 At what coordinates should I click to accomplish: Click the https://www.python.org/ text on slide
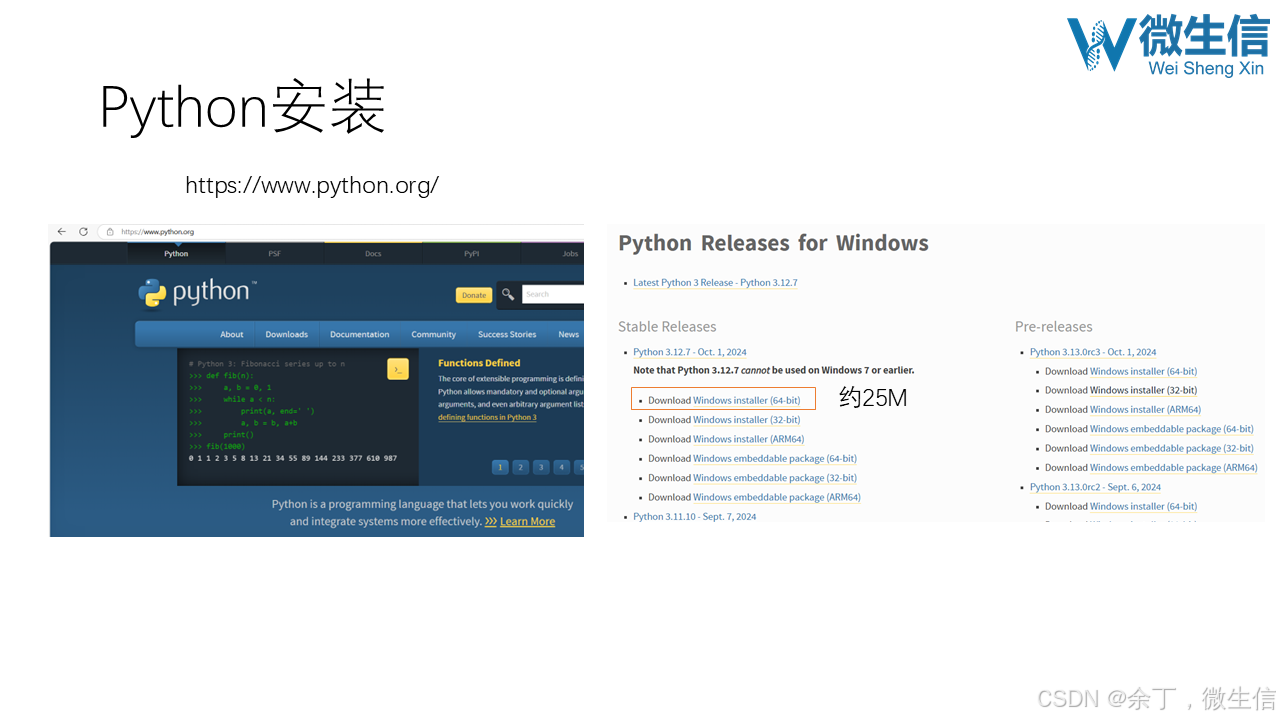tap(312, 186)
